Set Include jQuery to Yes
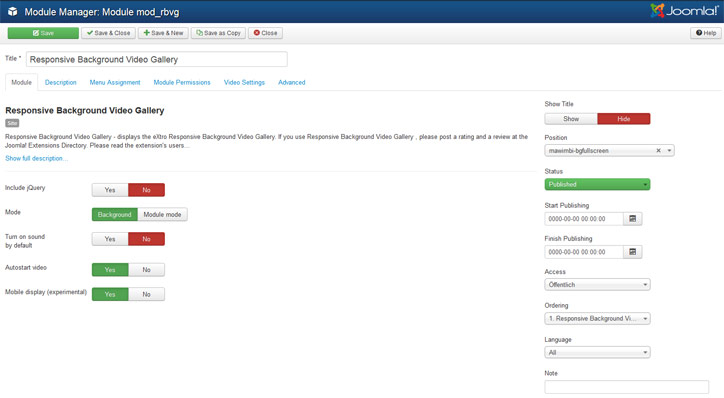This screenshot has width=724, height=398. point(110,190)
